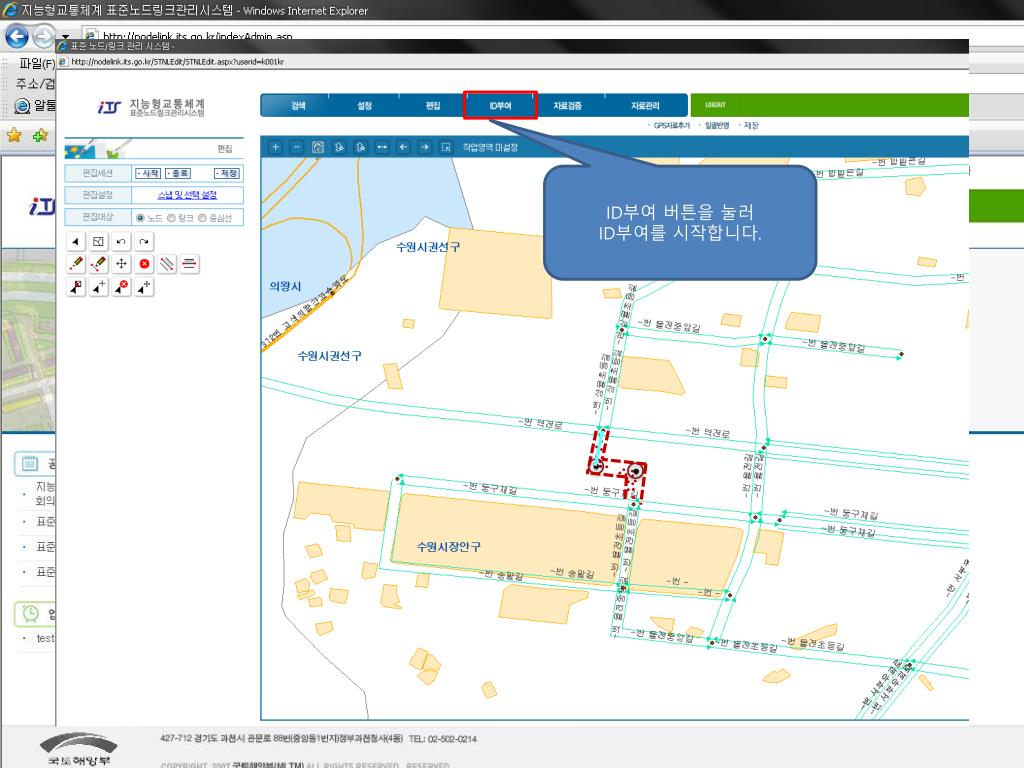Click the GPS자료추가 link
This screenshot has height=768, width=1024.
click(671, 125)
